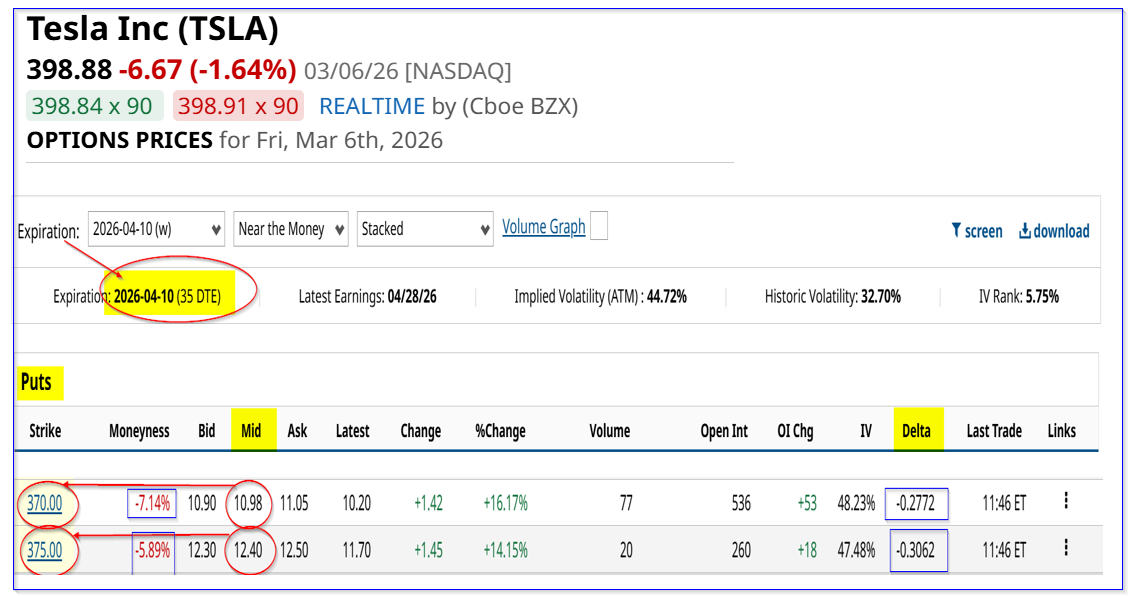Click the 370.00 strike link
Image resolution: width=1129 pixels, height=596 pixels.
44,503
